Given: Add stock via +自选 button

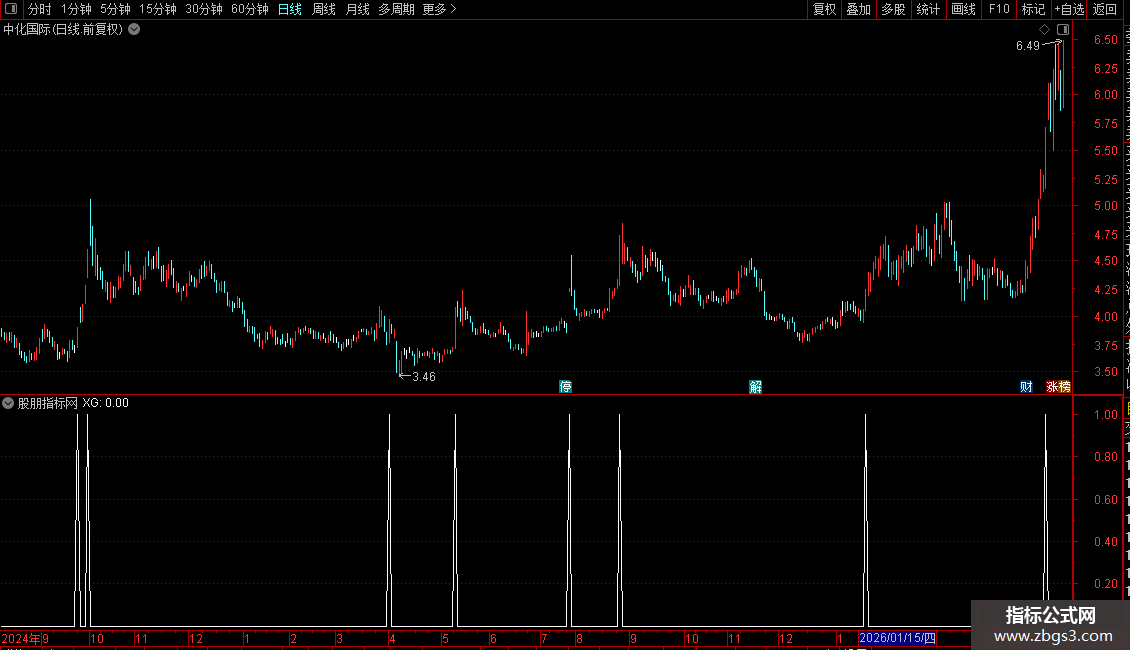Looking at the screenshot, I should coord(1069,9).
